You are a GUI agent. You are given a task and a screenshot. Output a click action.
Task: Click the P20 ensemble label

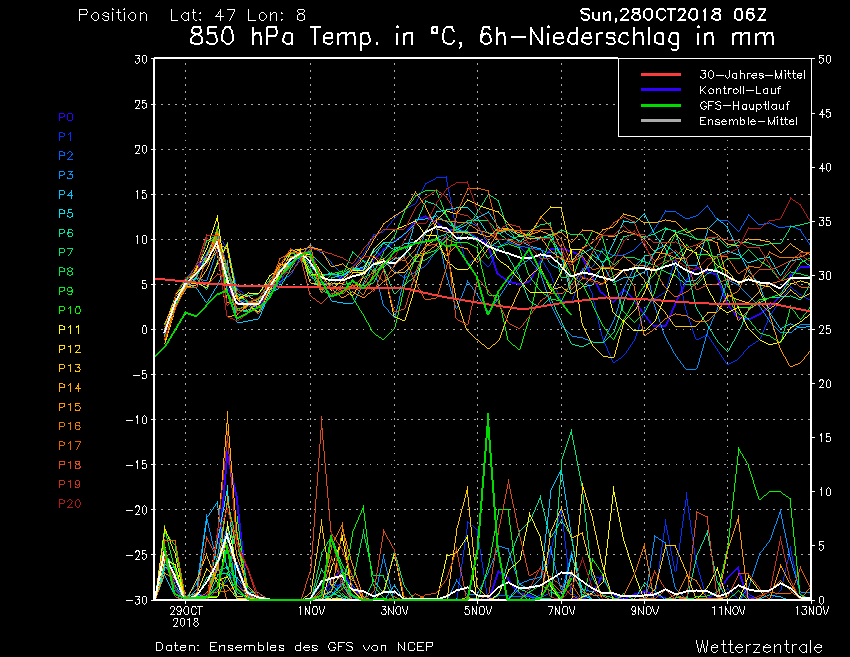click(69, 504)
